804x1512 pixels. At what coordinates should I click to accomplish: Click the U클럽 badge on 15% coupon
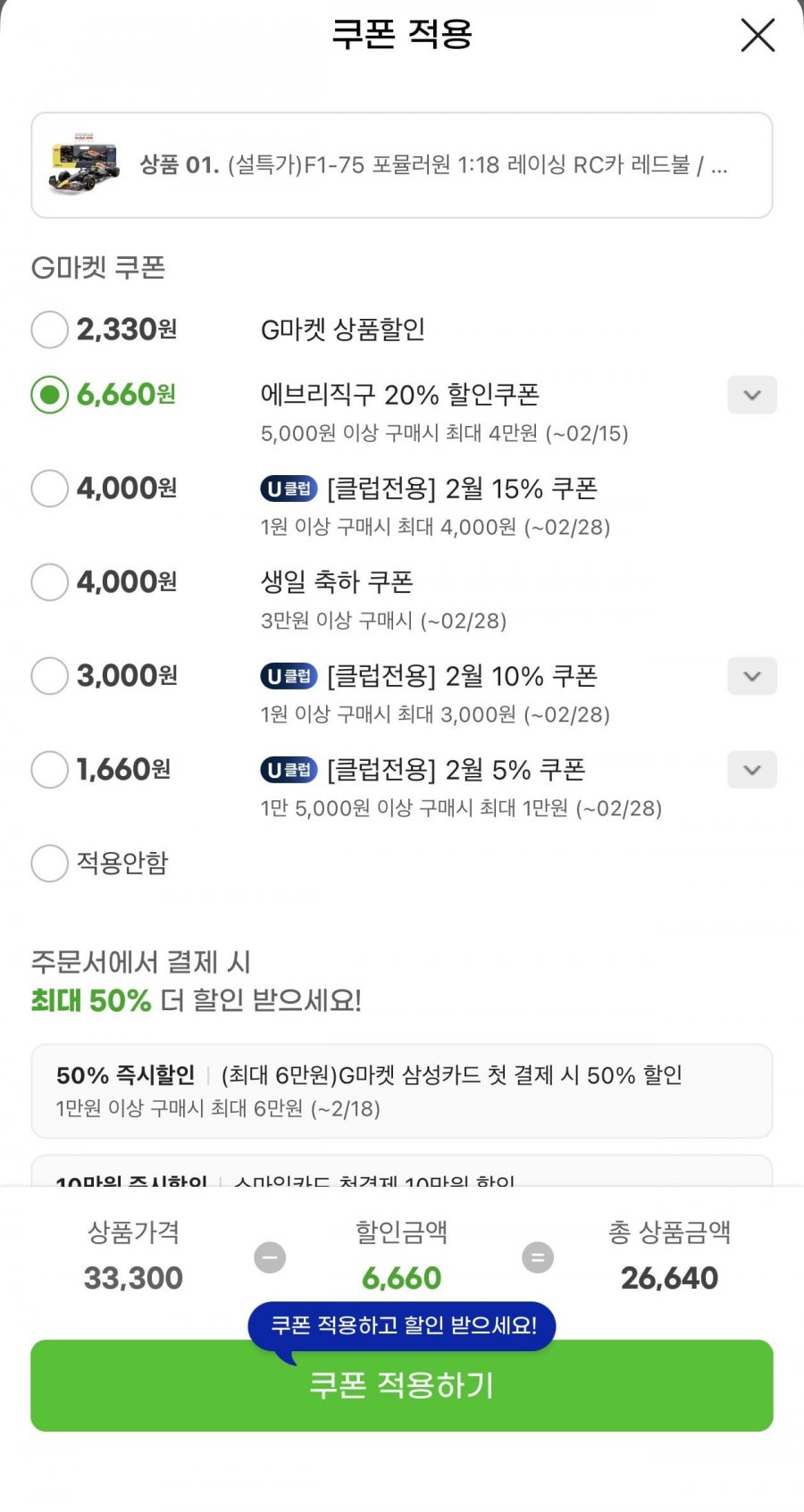[x=289, y=489]
